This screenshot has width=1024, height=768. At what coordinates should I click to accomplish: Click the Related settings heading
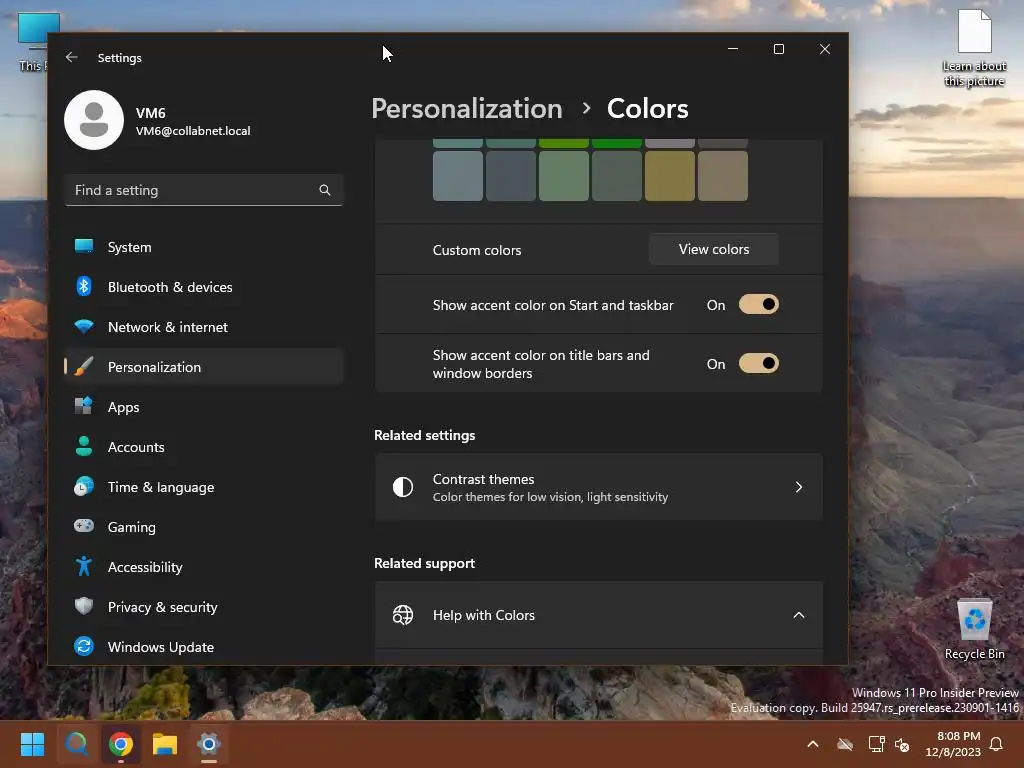[x=424, y=436]
